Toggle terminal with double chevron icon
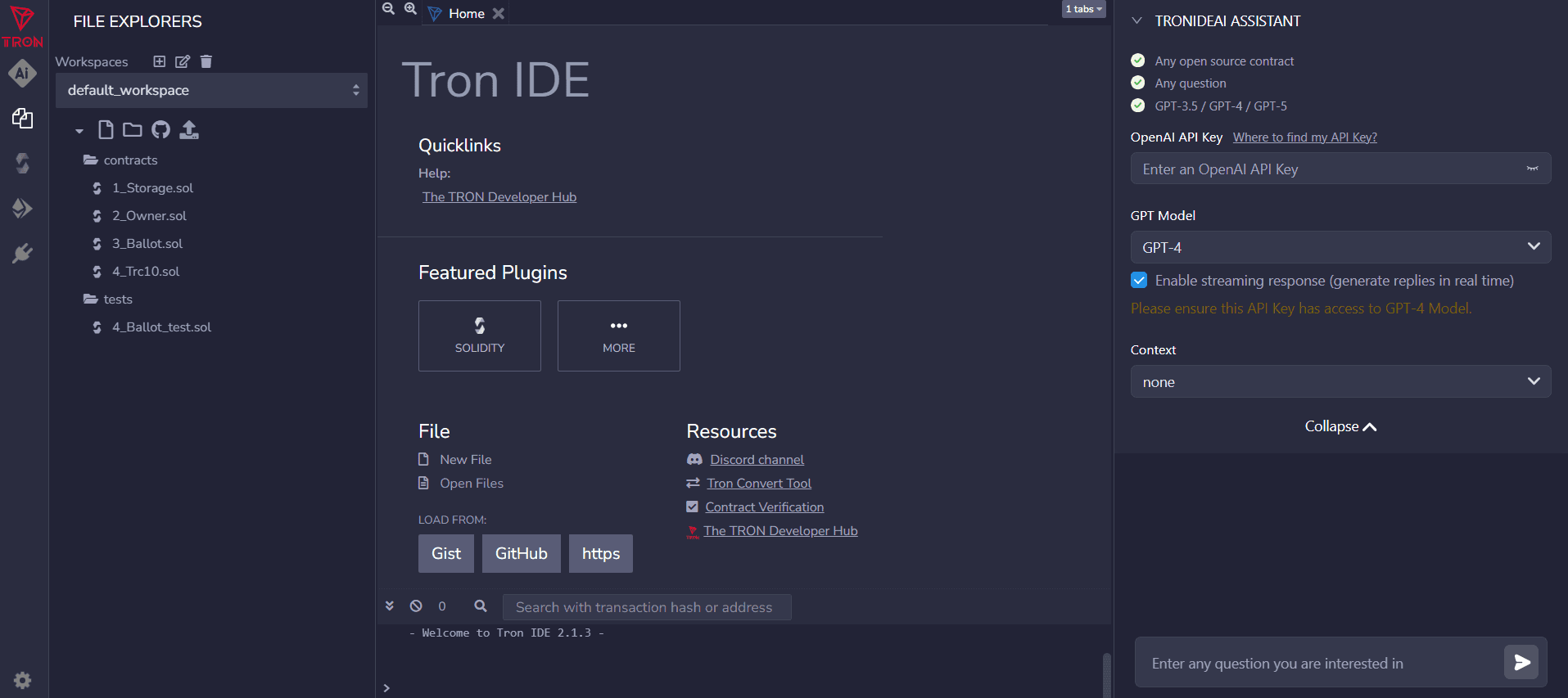 (x=390, y=606)
